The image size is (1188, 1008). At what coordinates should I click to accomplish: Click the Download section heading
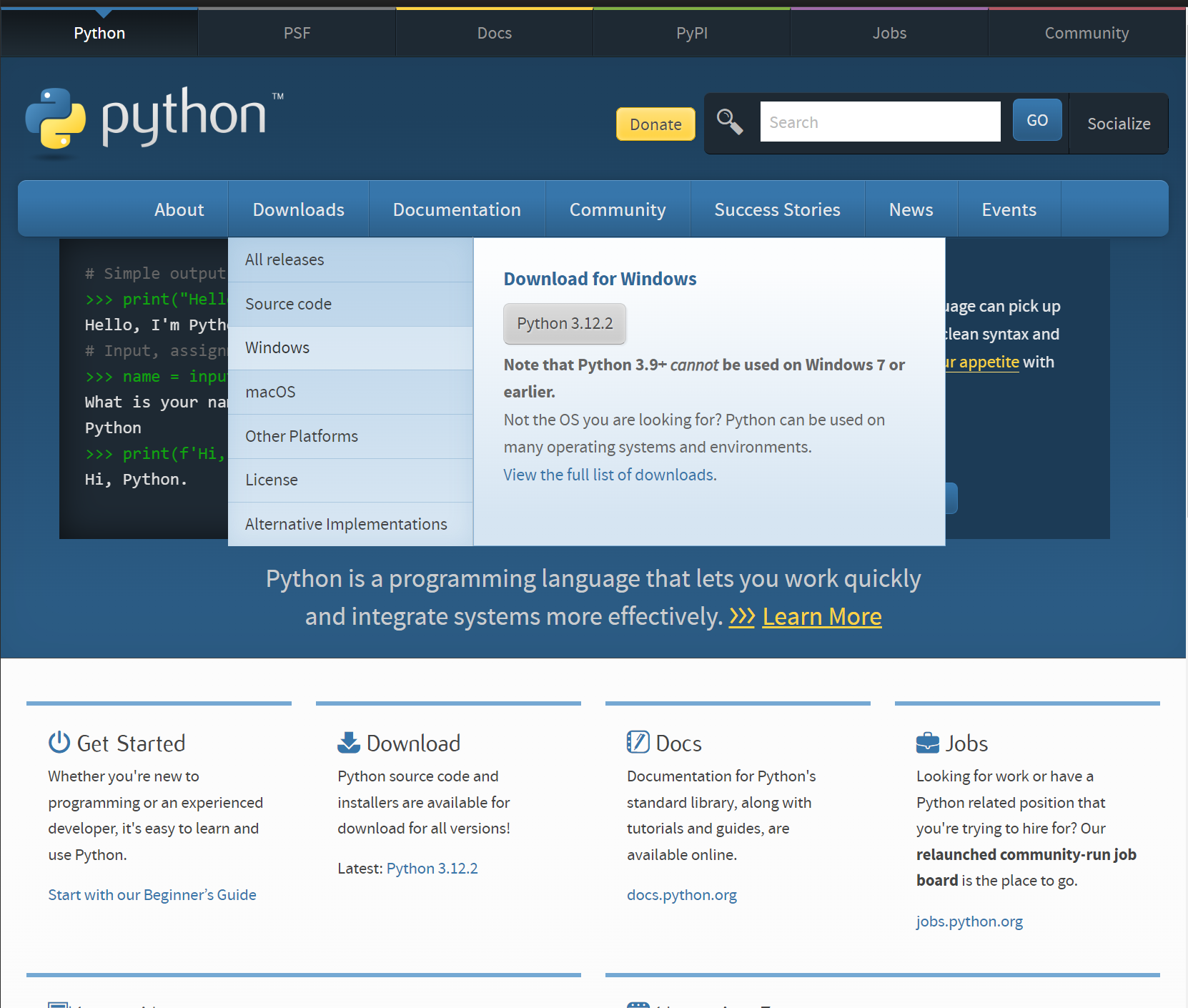click(x=413, y=743)
